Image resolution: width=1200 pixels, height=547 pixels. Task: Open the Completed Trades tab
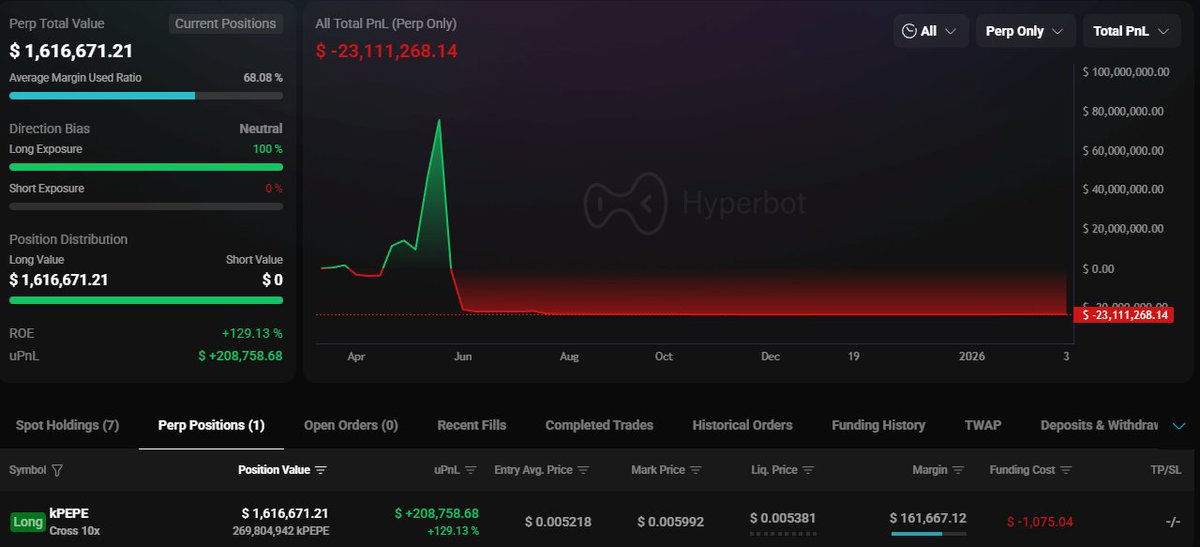(599, 425)
